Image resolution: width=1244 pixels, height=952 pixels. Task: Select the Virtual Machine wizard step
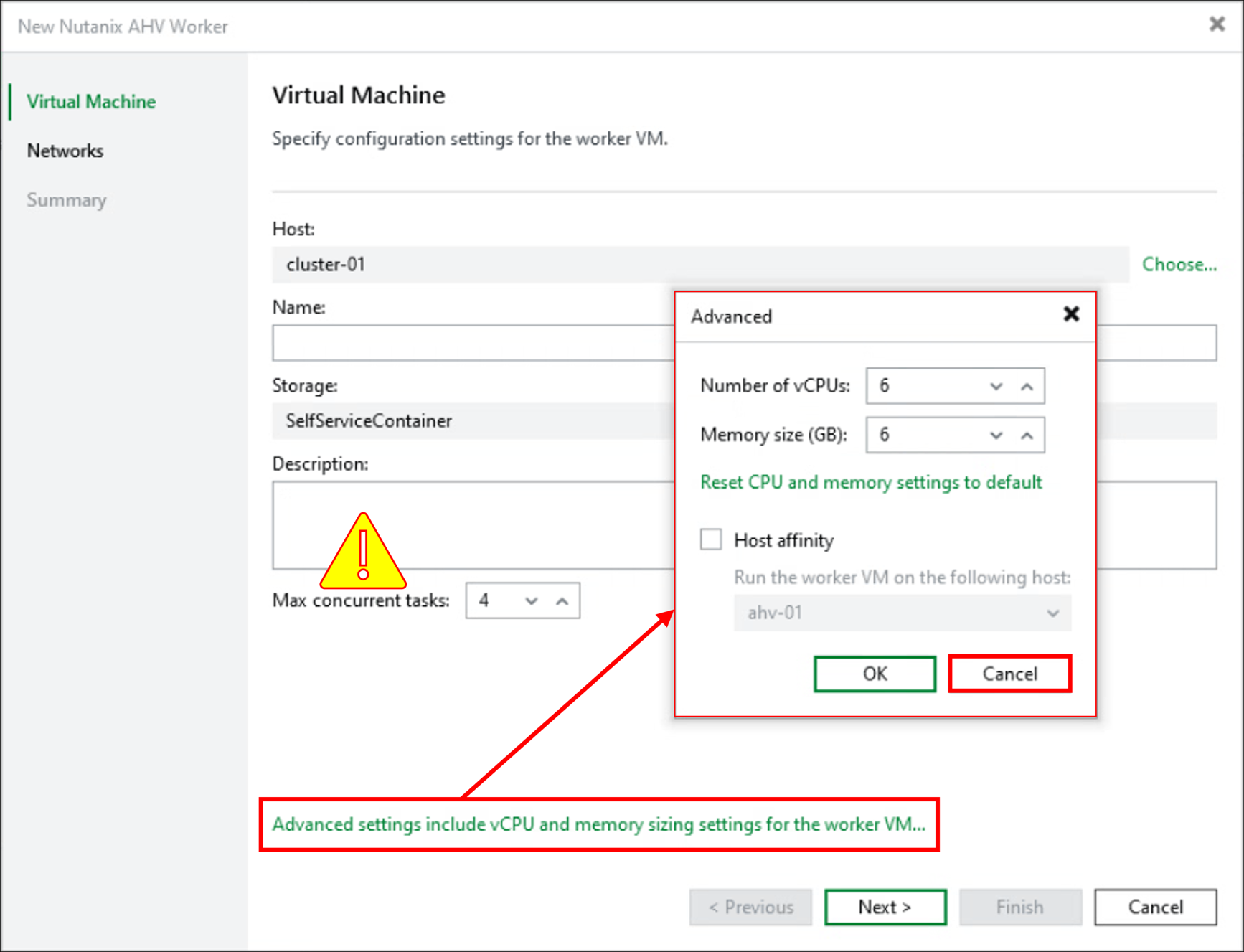click(91, 101)
